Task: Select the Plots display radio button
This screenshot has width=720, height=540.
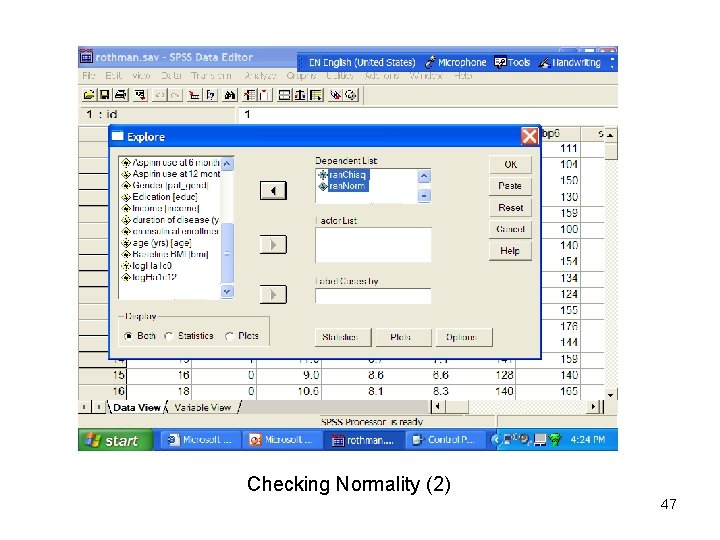Action: click(x=229, y=336)
